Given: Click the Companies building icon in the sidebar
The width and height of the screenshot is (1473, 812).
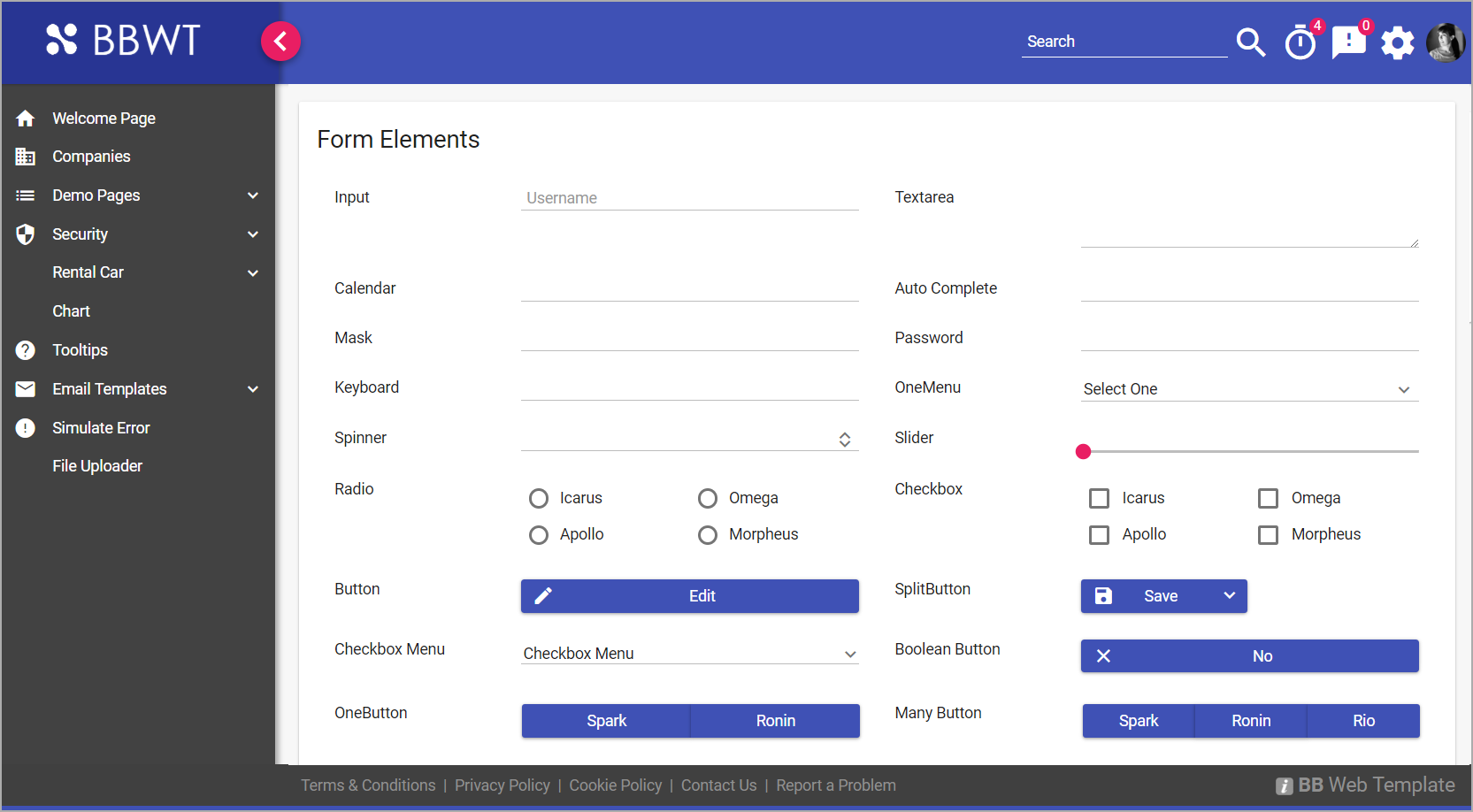Looking at the screenshot, I should click(x=25, y=157).
